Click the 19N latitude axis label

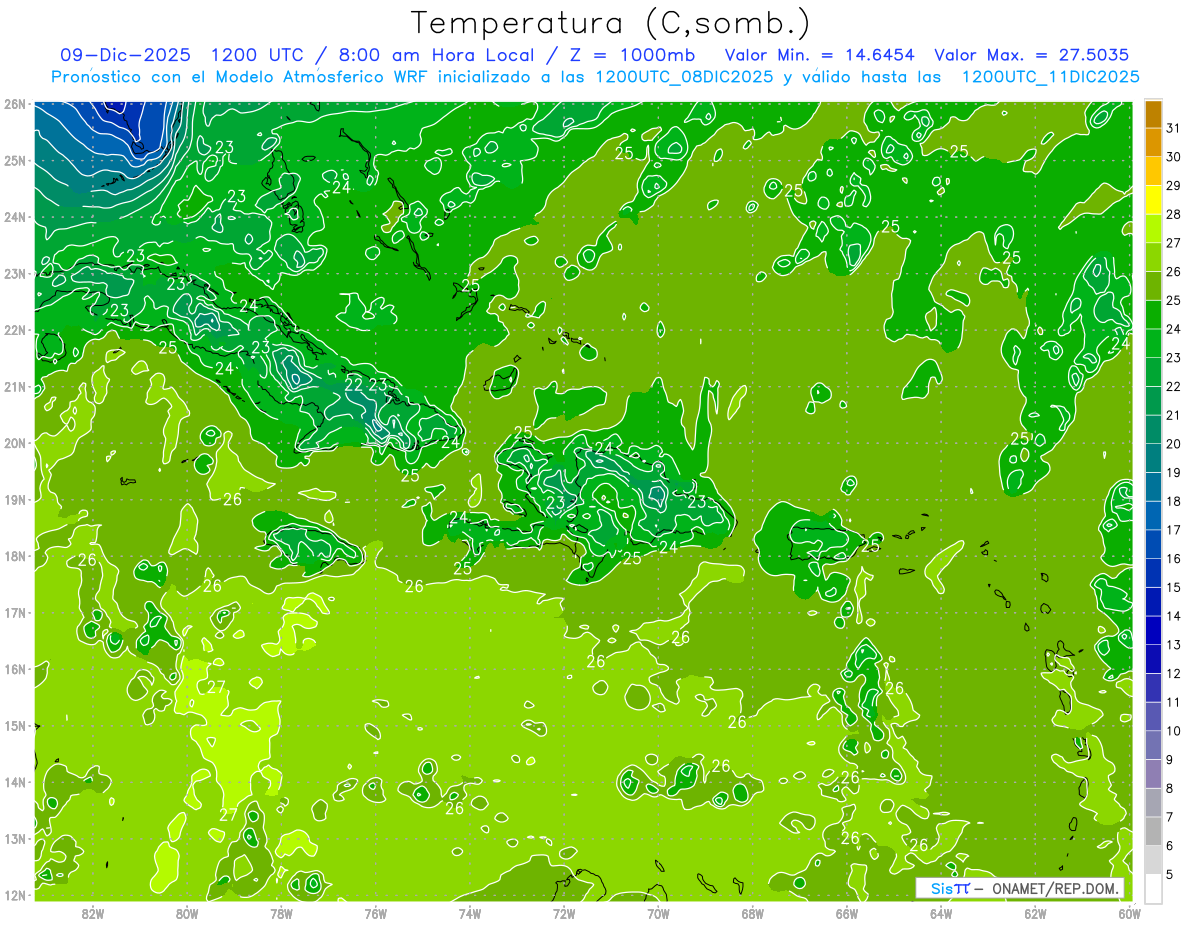tap(15, 500)
